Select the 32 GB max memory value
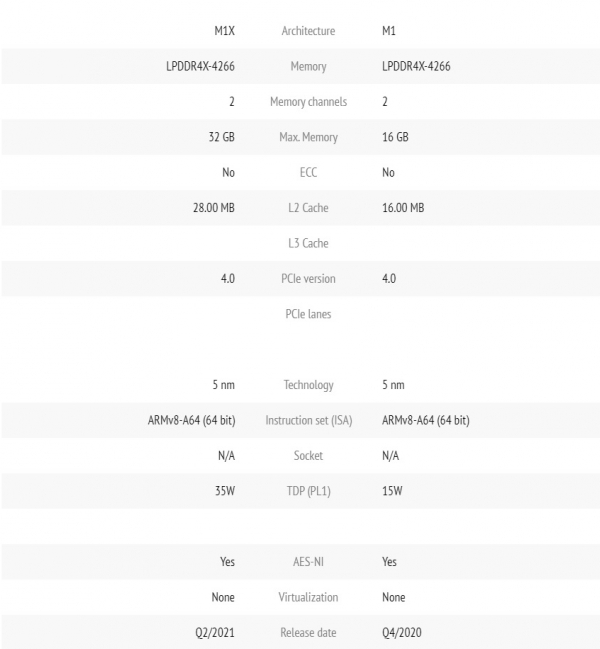 pyautogui.click(x=221, y=137)
